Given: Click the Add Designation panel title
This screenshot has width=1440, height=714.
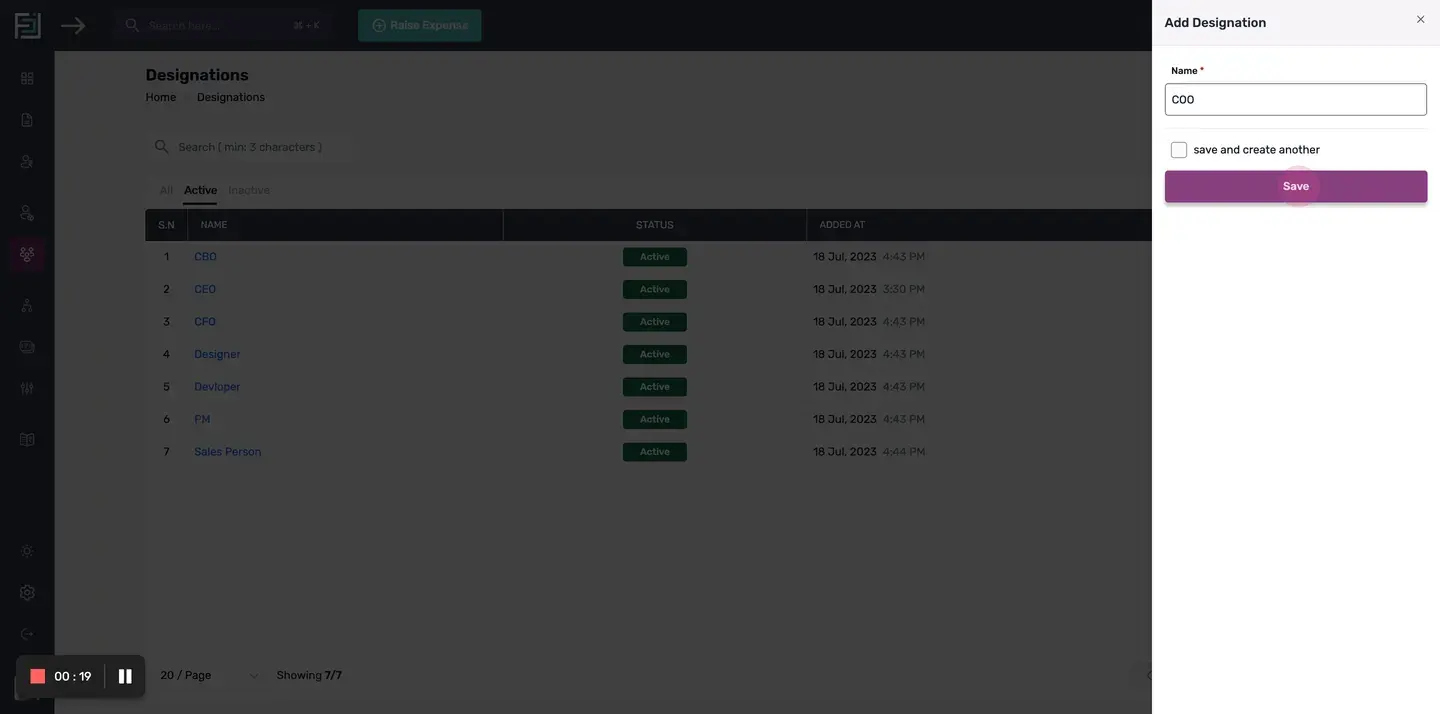Looking at the screenshot, I should tap(1215, 23).
